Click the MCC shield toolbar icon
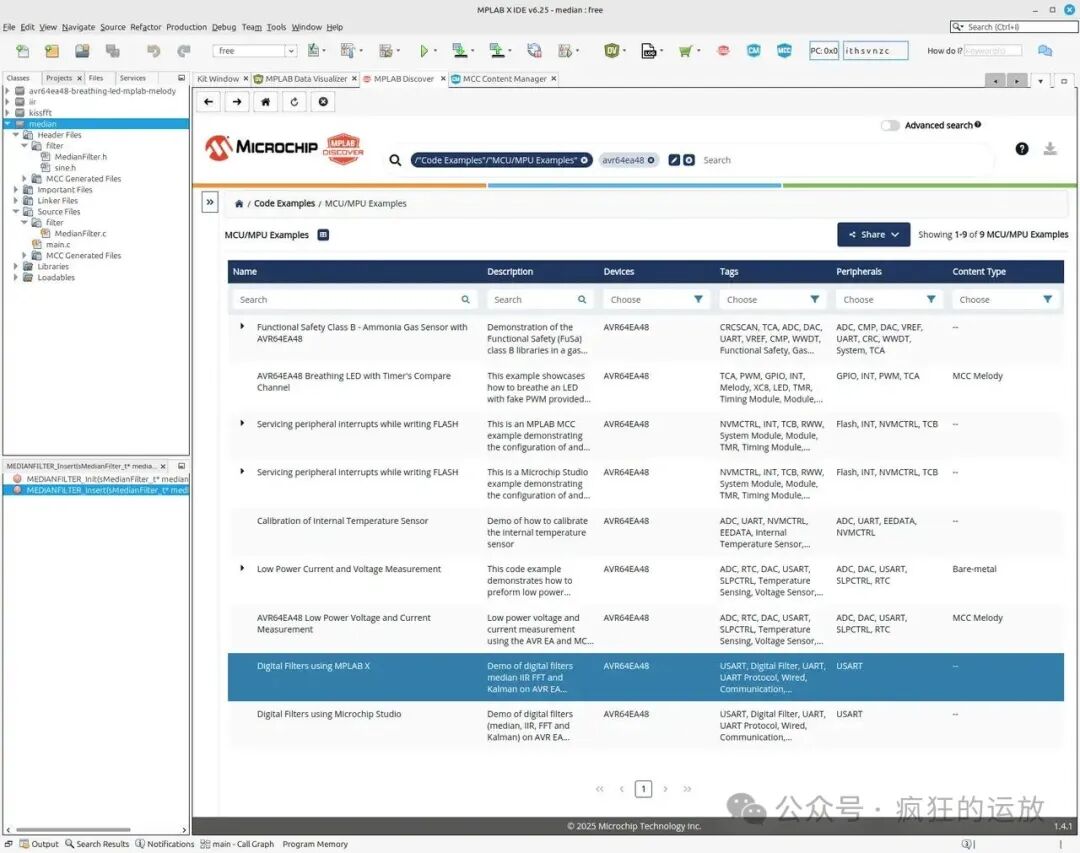Viewport: 1080px width, 853px height. point(784,51)
